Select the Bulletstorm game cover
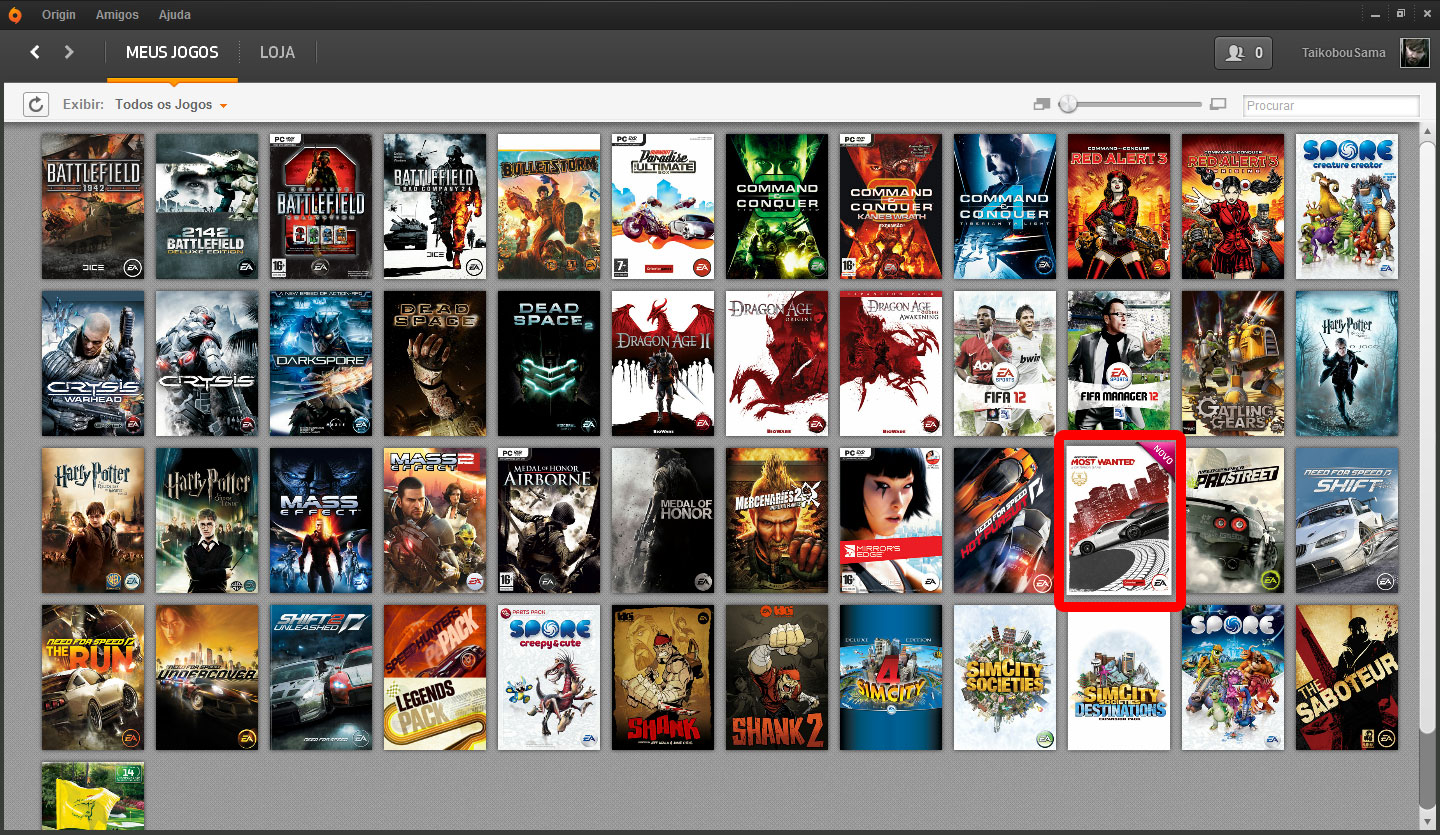1440x835 pixels. tap(549, 206)
